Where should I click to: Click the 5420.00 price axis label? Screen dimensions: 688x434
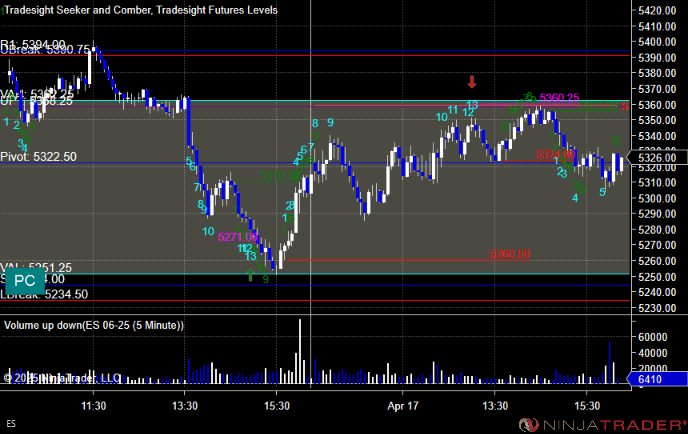[657, 10]
